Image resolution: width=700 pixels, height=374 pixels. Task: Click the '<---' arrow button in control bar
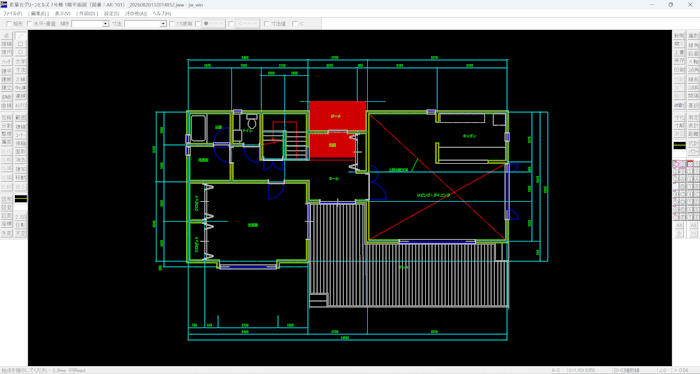pos(247,24)
